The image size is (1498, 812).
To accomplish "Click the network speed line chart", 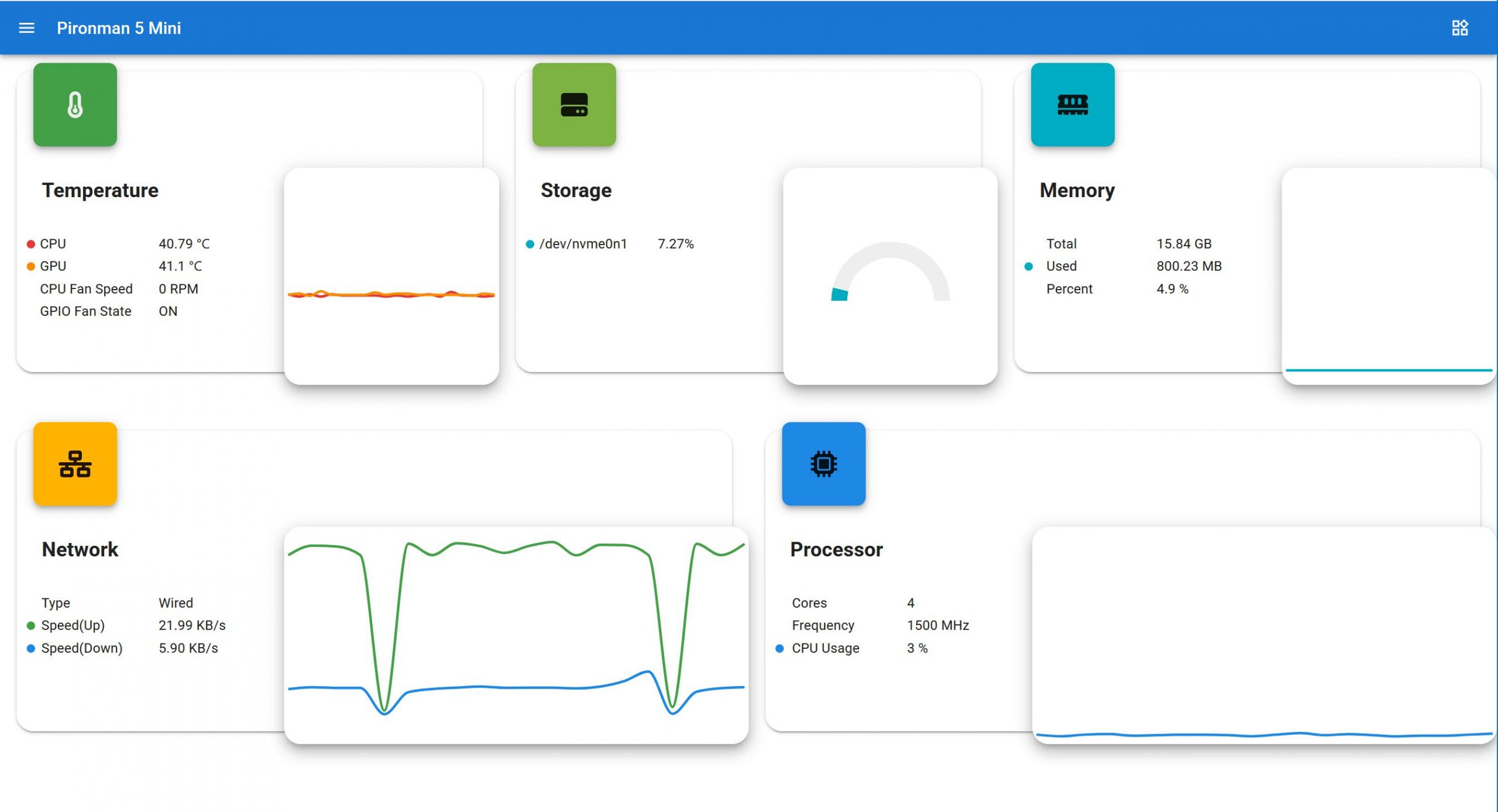I will click(516, 635).
